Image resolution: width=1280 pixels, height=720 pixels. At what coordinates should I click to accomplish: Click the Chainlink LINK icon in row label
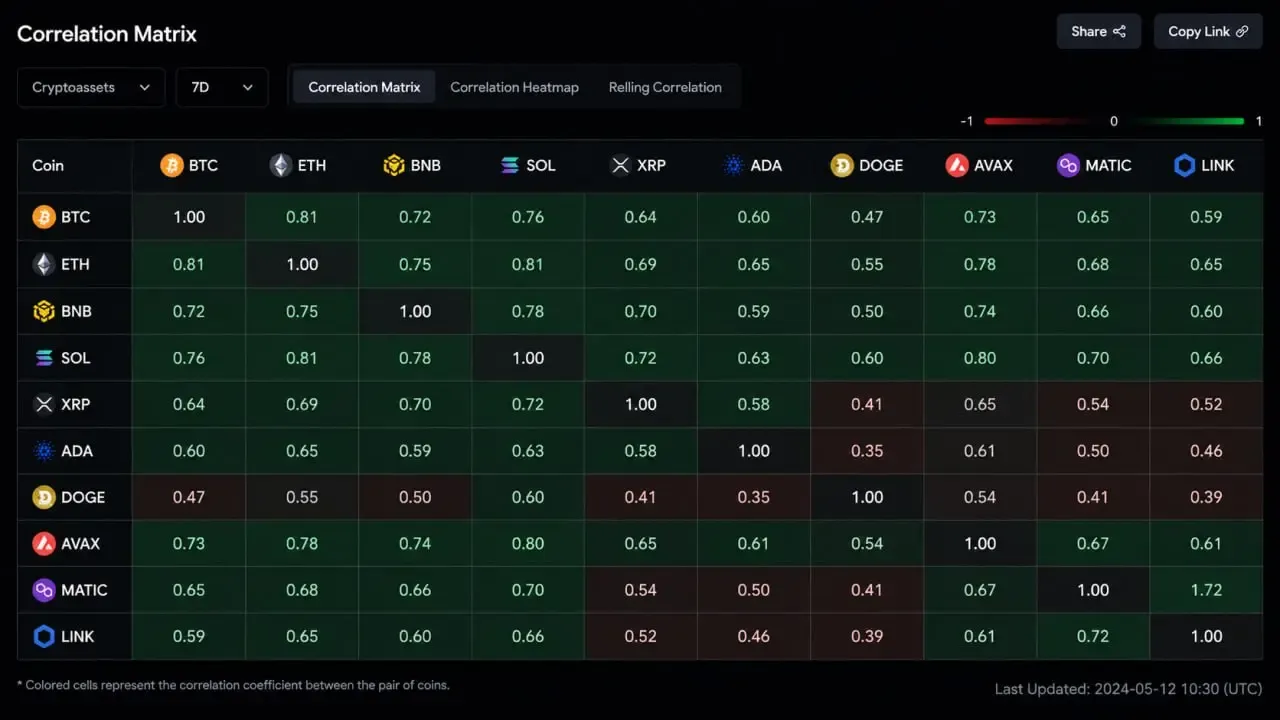(x=44, y=636)
